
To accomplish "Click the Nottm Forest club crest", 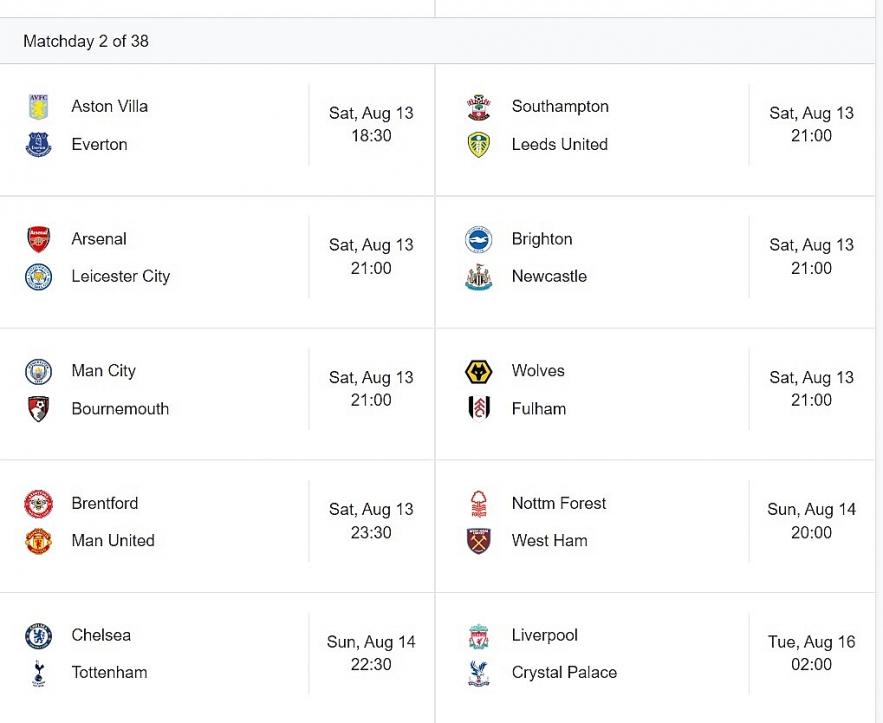I will 479,504.
